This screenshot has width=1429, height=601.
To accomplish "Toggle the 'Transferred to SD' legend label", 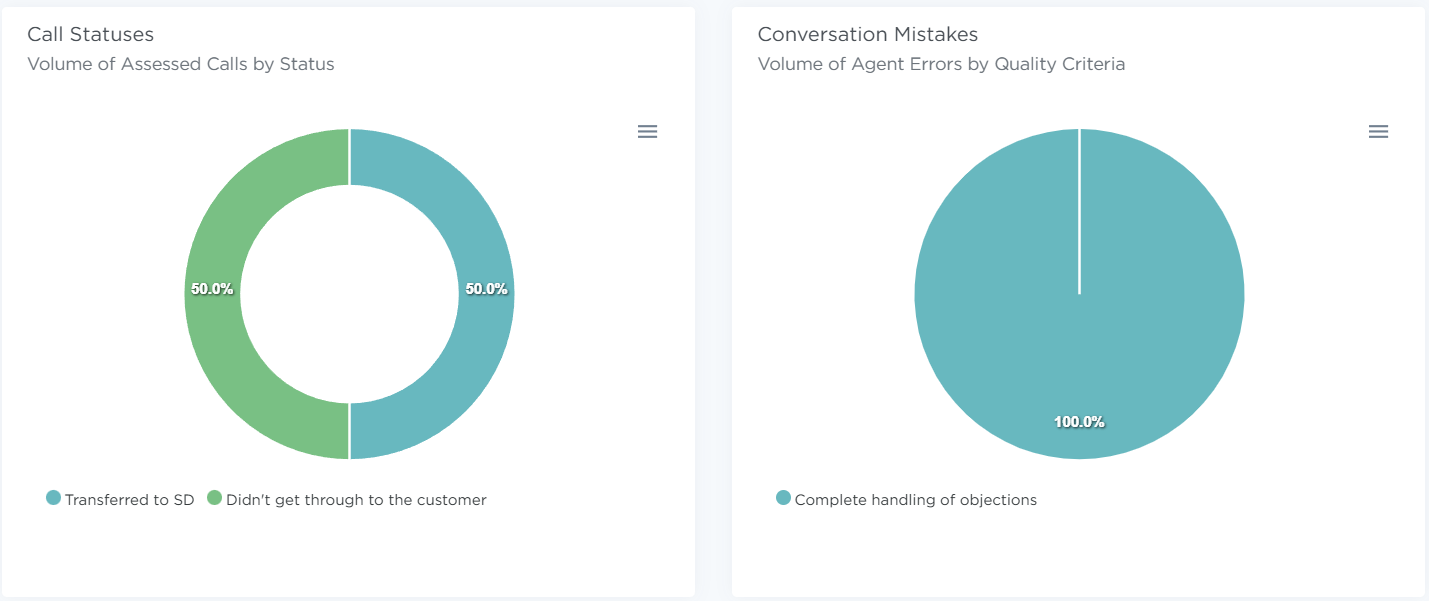I will 129,500.
